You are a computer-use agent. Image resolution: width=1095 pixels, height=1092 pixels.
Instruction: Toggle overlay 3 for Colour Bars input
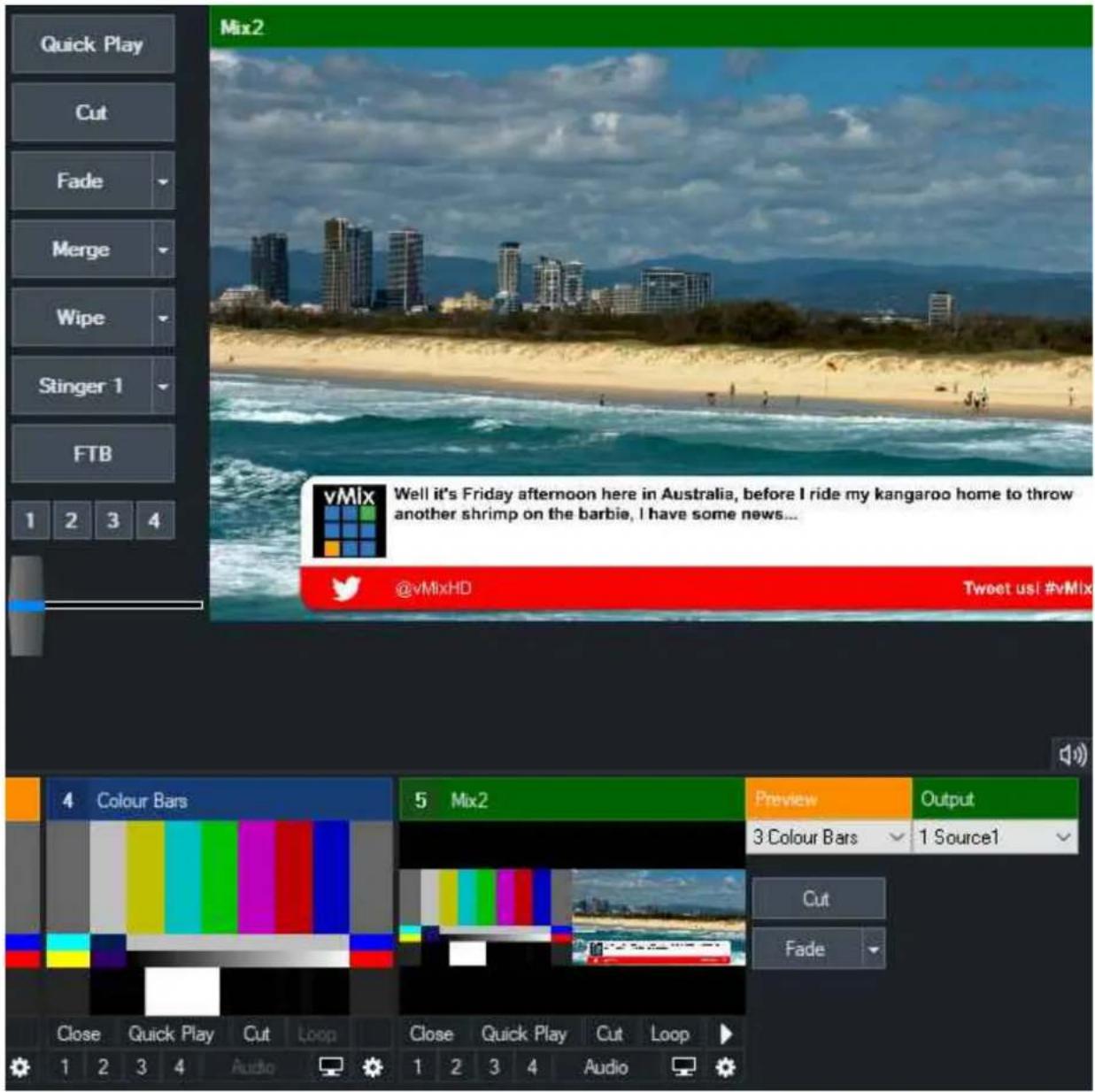click(x=141, y=1067)
